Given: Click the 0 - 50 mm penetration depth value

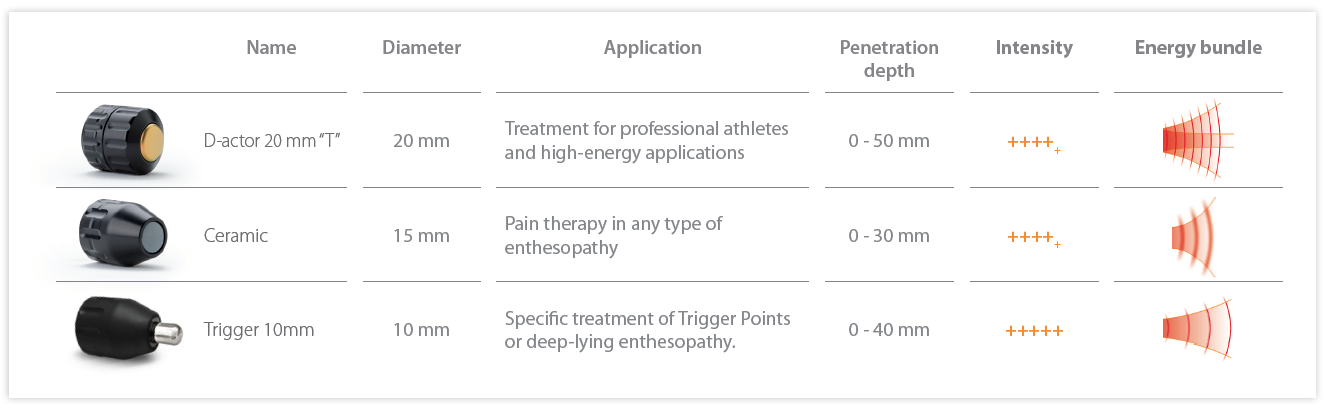Looking at the screenshot, I should pyautogui.click(x=889, y=141).
